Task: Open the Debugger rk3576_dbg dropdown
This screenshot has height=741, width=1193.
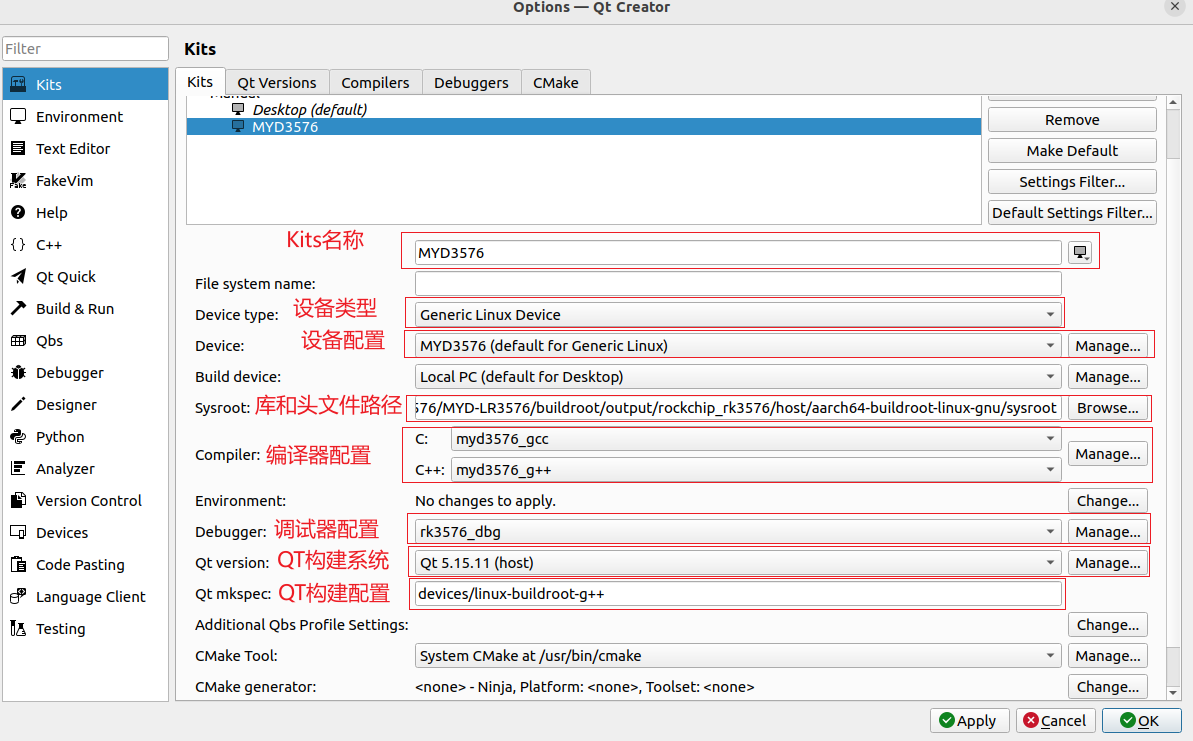Action: click(x=738, y=531)
